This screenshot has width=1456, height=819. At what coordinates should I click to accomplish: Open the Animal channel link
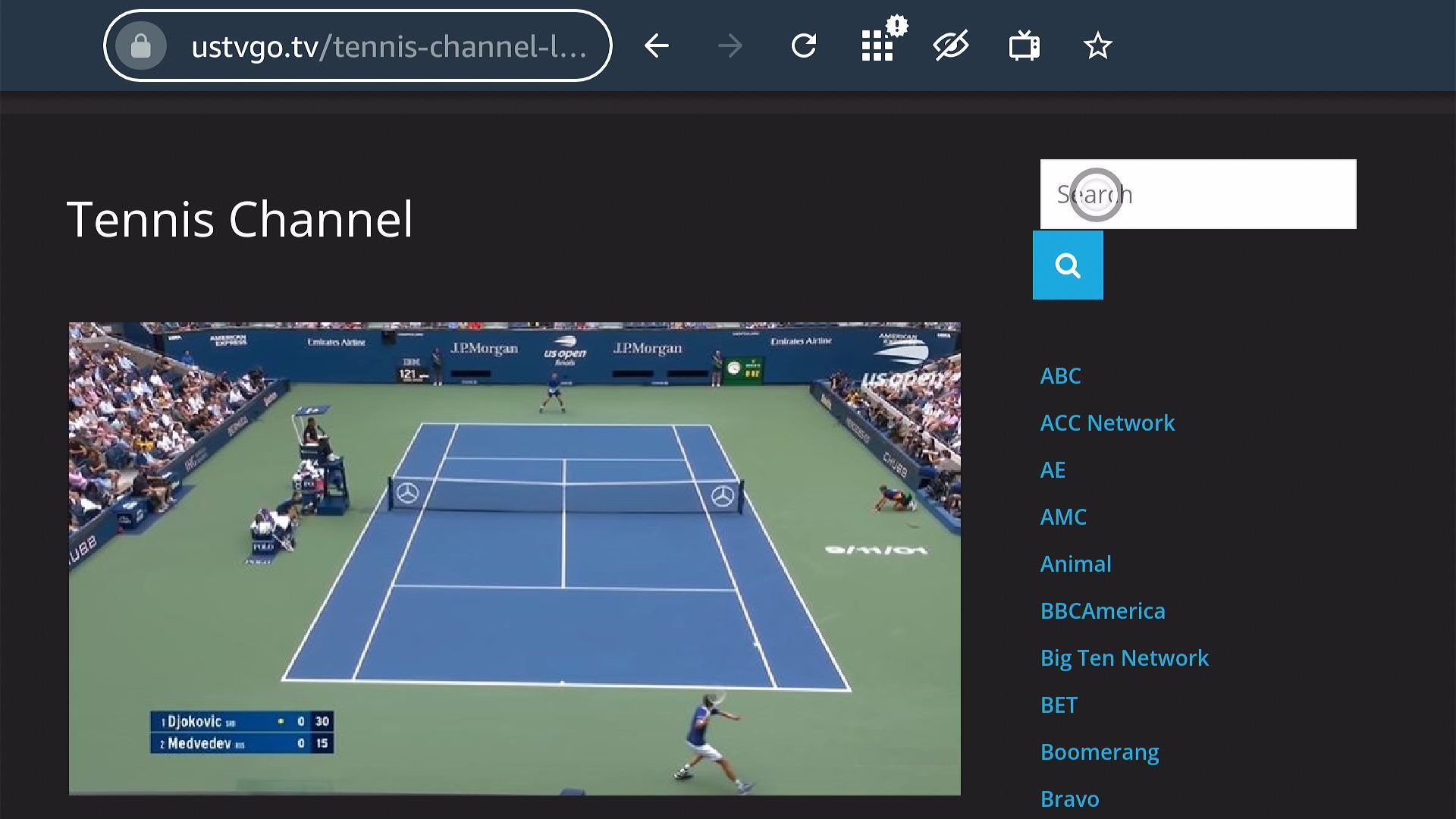click(1075, 564)
